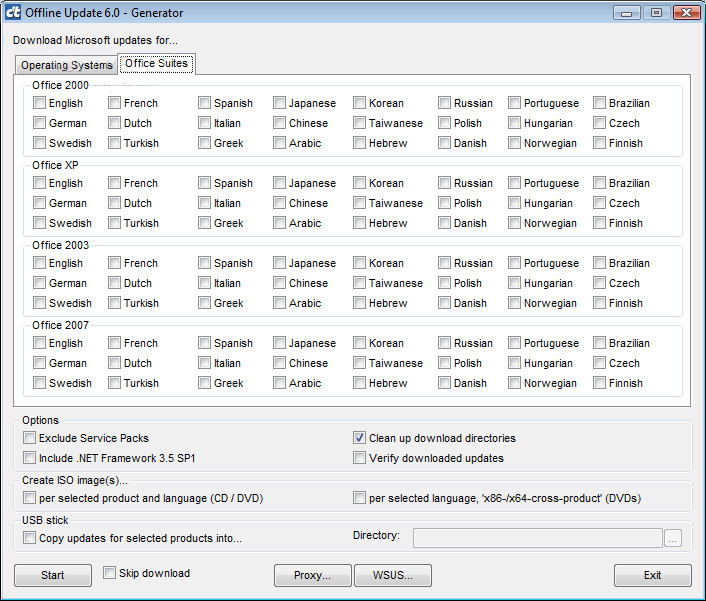Image resolution: width=706 pixels, height=601 pixels.
Task: Switch to the Operating Systems tab
Action: (x=67, y=65)
